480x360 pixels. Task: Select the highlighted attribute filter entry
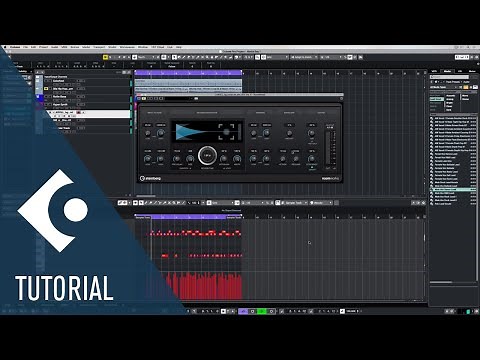click(436, 99)
